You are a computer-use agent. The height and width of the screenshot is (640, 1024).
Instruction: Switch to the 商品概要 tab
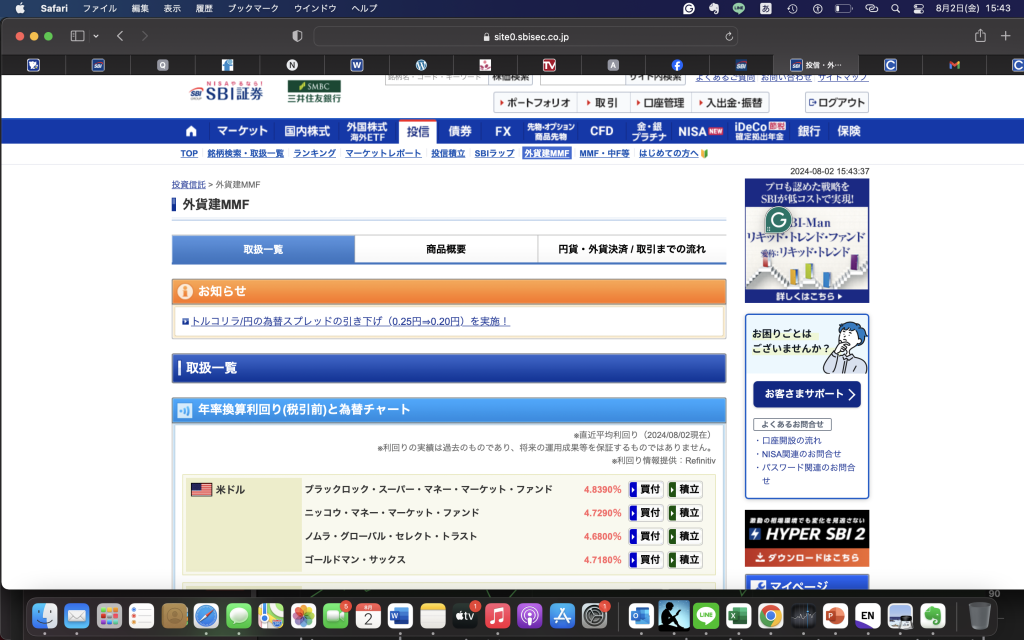446,249
